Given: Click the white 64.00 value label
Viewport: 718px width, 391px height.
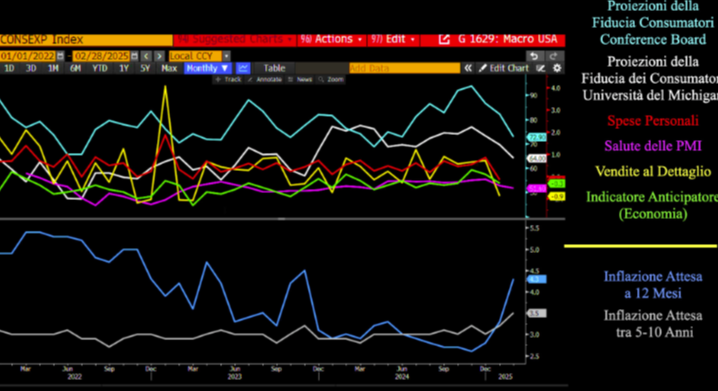Looking at the screenshot, I should 537,158.
